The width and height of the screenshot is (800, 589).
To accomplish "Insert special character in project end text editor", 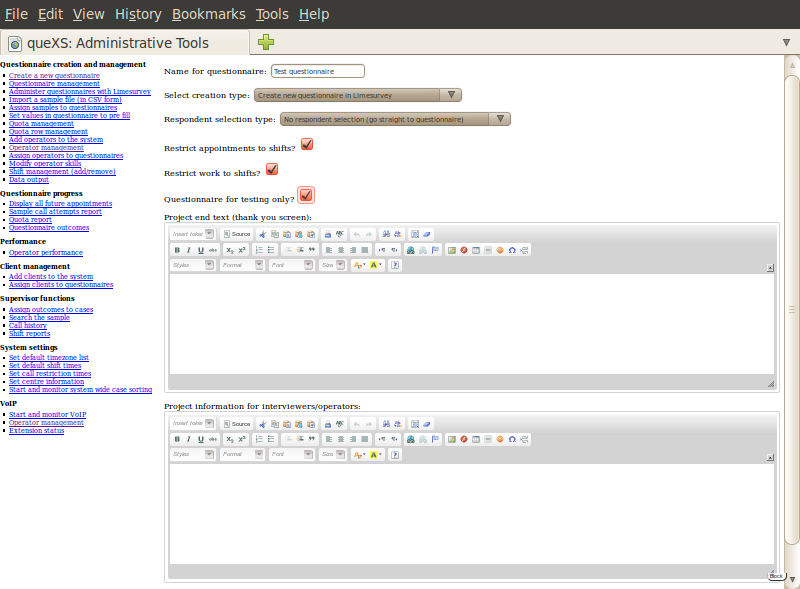I will pos(512,249).
